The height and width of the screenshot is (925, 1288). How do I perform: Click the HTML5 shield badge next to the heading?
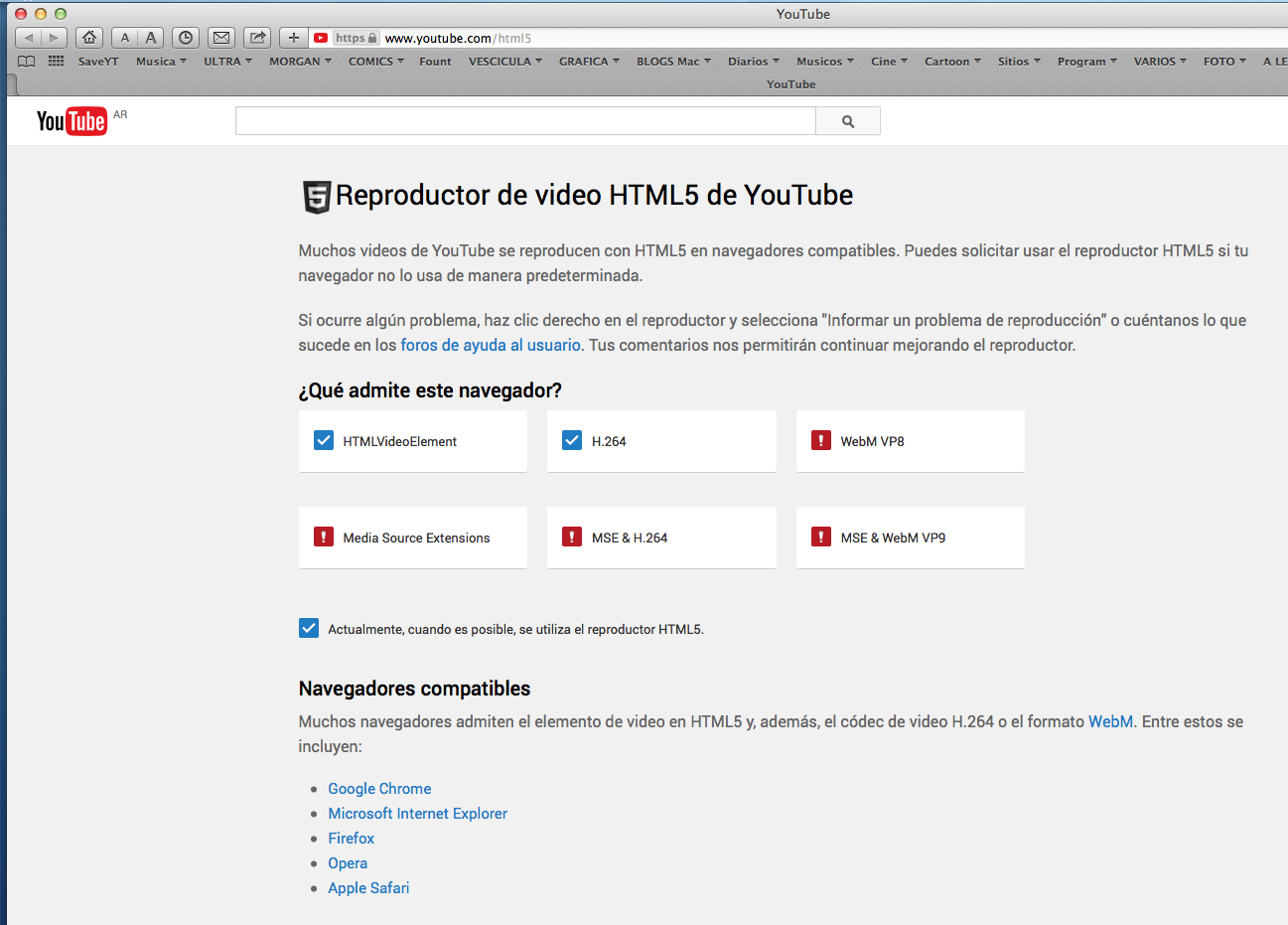[x=317, y=197]
